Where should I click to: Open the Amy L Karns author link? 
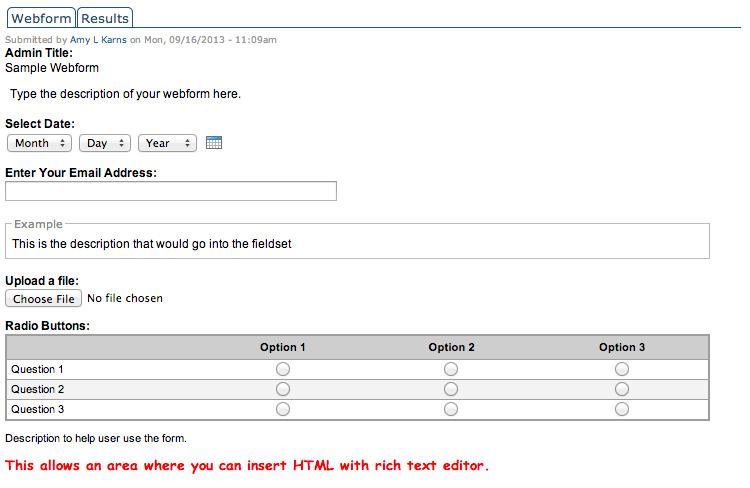coord(98,39)
